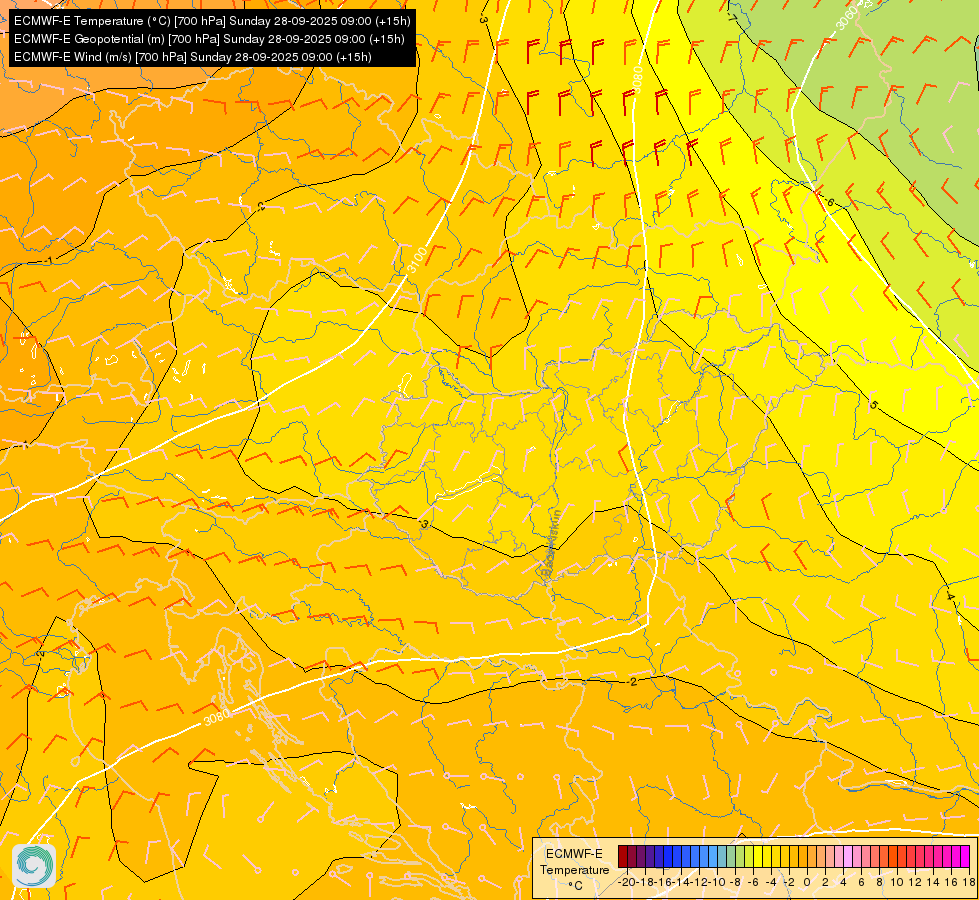Screen dimensions: 979x900
Task: Click the °C unit label in the legend
Action: (575, 886)
